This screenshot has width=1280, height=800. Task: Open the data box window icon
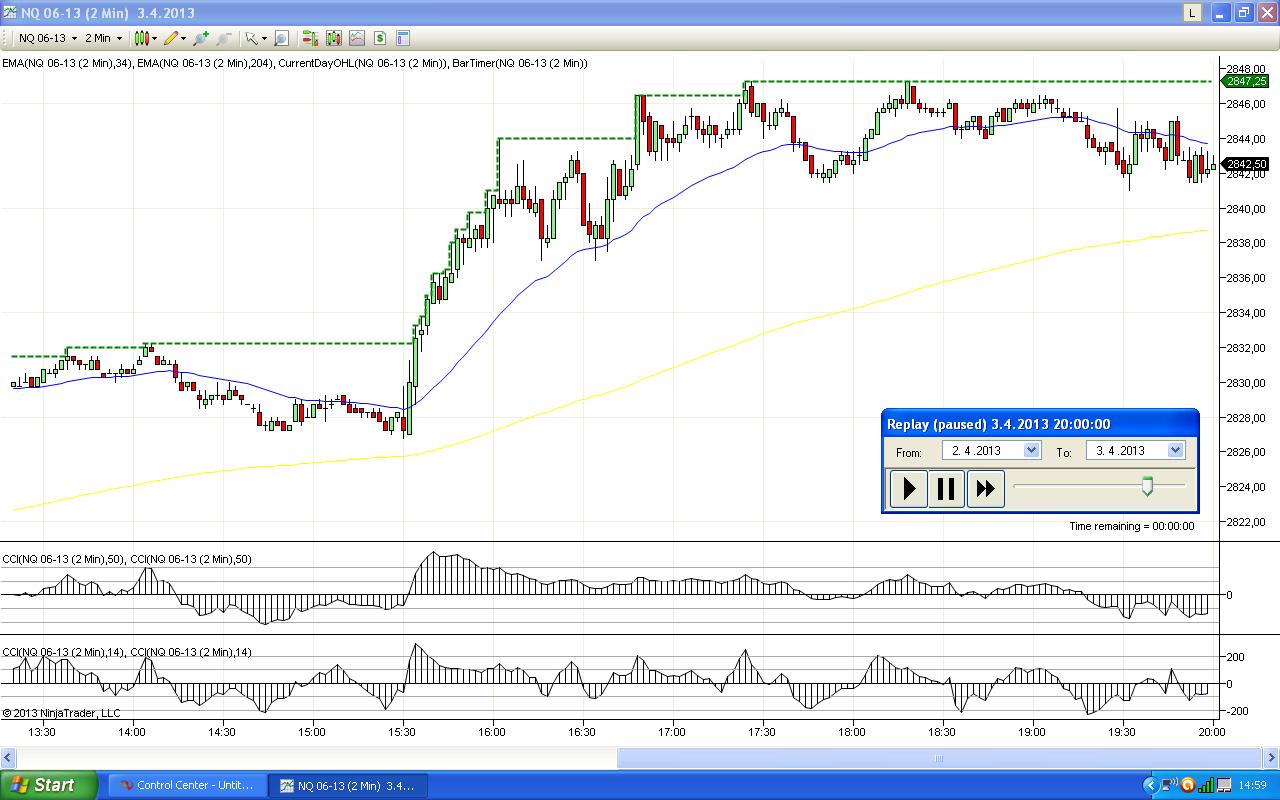coord(403,38)
